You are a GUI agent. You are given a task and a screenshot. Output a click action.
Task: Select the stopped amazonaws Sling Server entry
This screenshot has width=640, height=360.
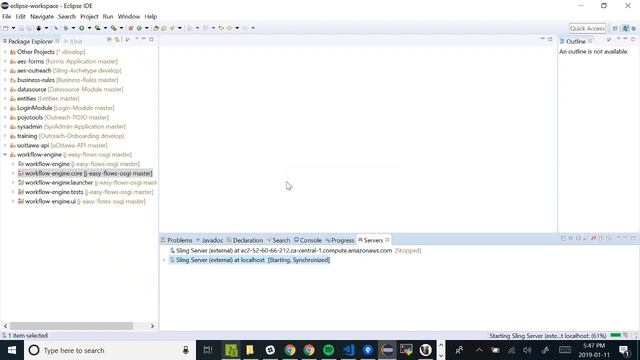pos(296,251)
